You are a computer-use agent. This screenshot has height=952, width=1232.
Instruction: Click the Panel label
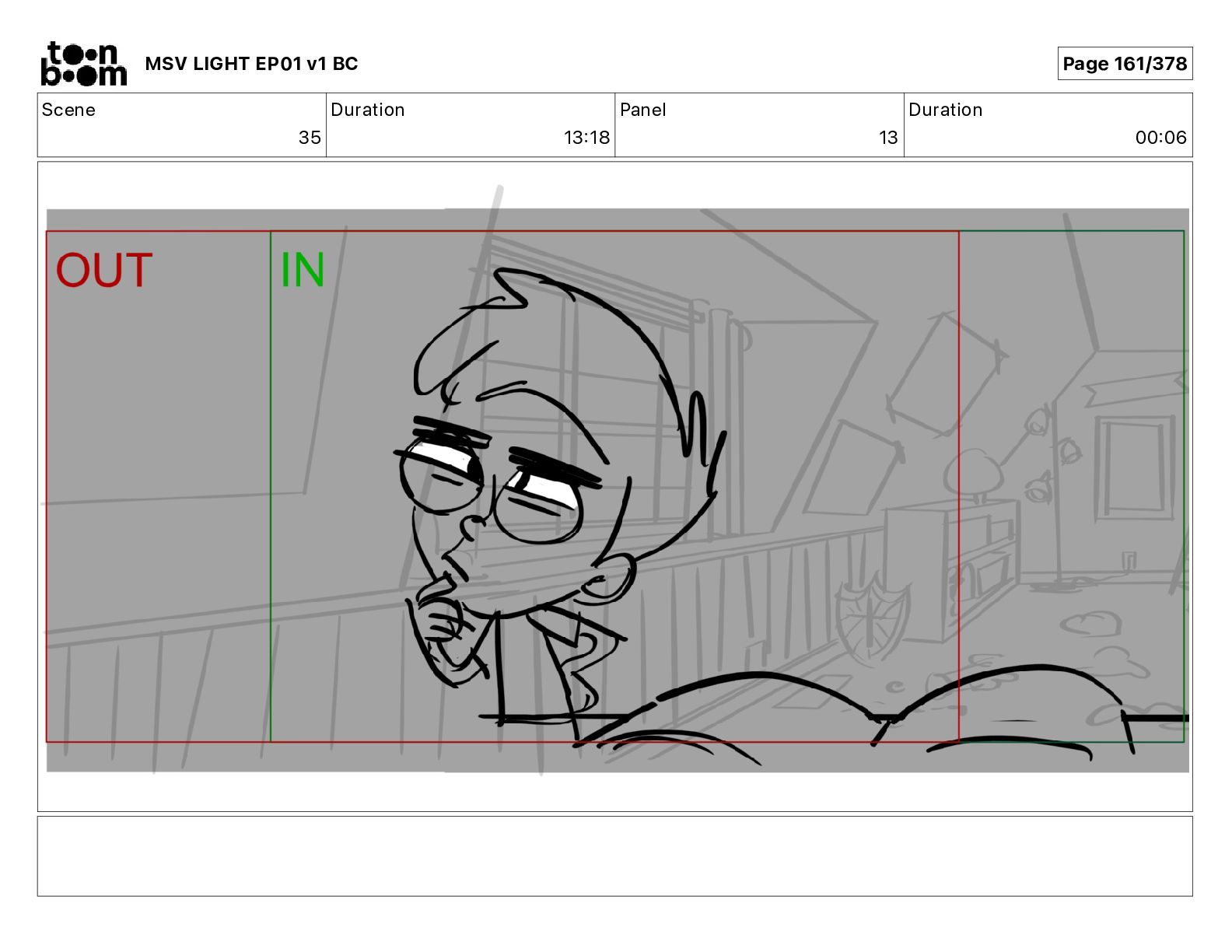pos(643,110)
